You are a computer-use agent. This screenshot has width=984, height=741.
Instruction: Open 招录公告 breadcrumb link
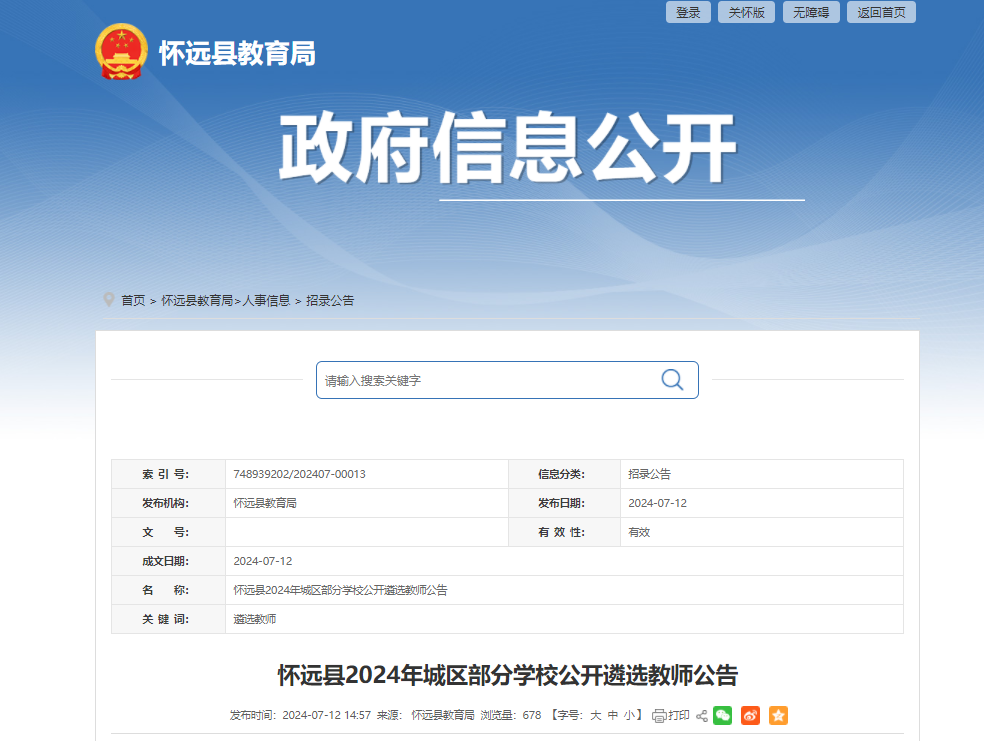click(330, 301)
